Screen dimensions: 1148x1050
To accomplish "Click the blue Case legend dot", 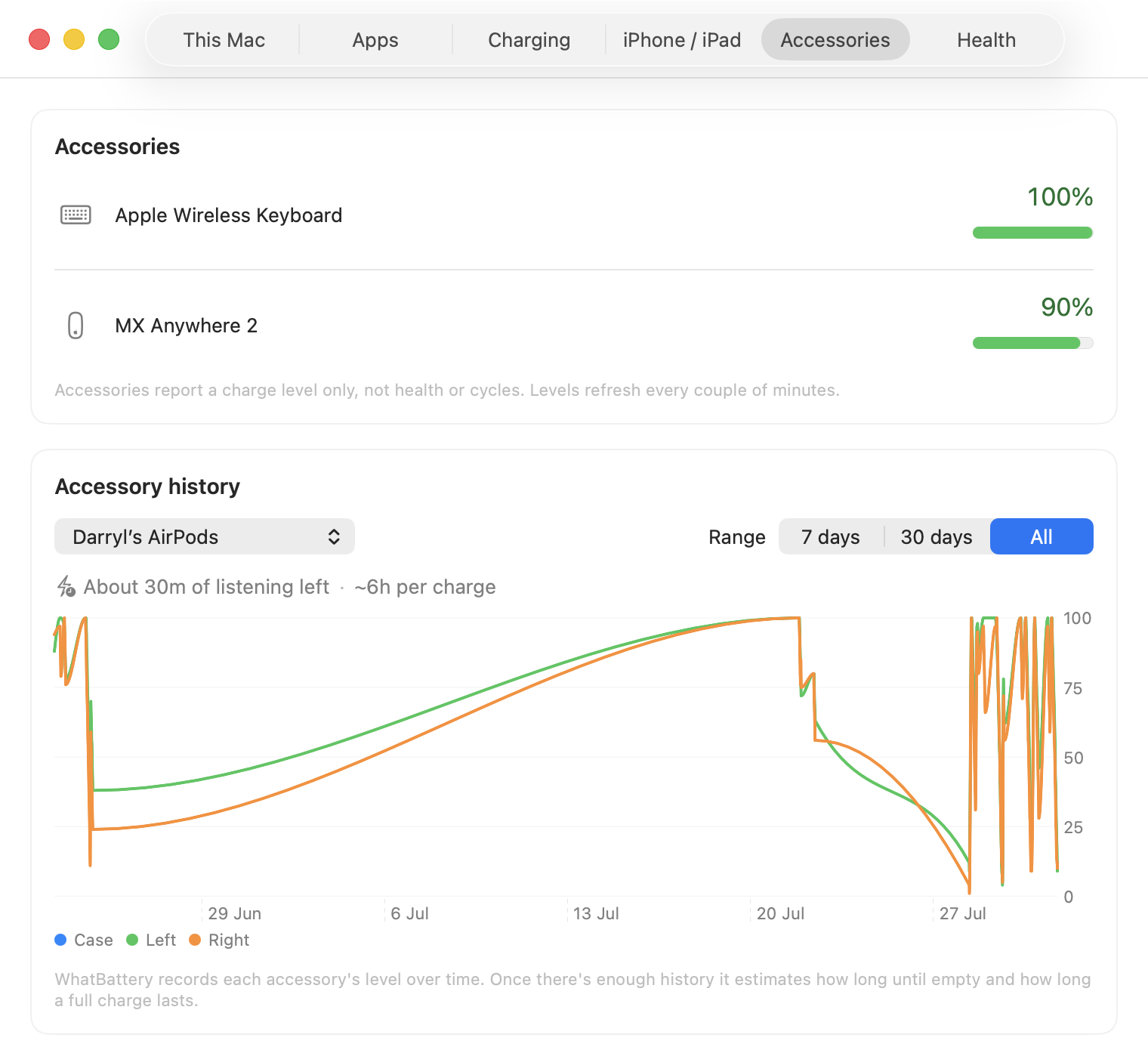I will click(61, 940).
